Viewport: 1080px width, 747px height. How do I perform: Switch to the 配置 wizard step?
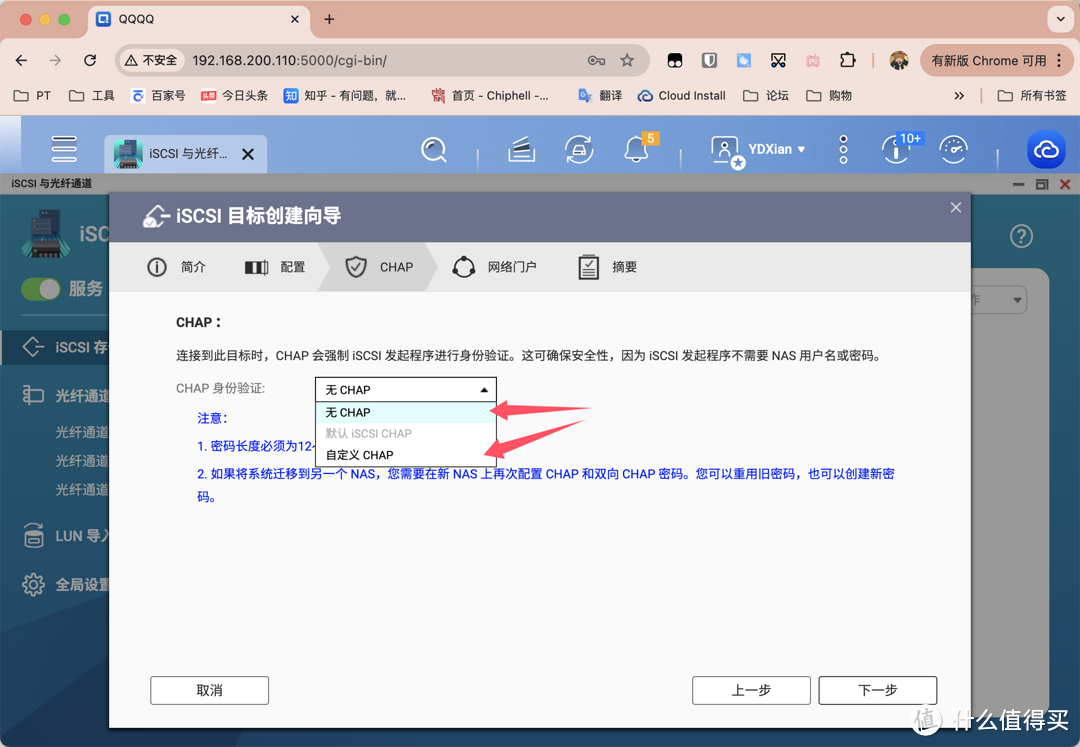point(276,267)
